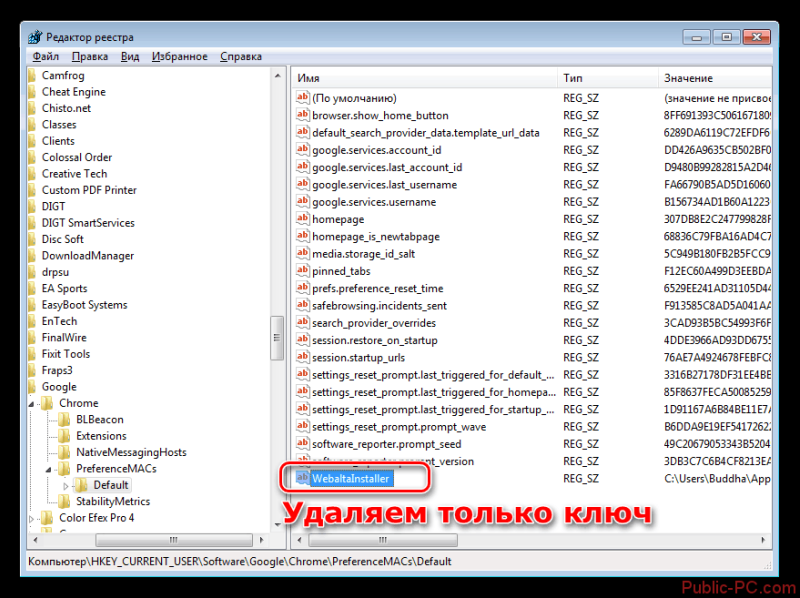Select the Custom PDF Printer key

(x=89, y=190)
